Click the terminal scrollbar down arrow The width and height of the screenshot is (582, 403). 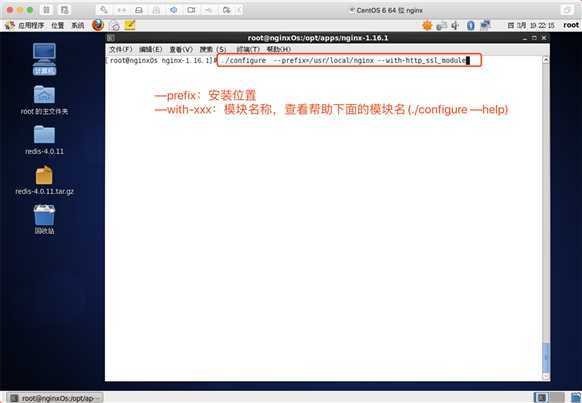coord(546,376)
